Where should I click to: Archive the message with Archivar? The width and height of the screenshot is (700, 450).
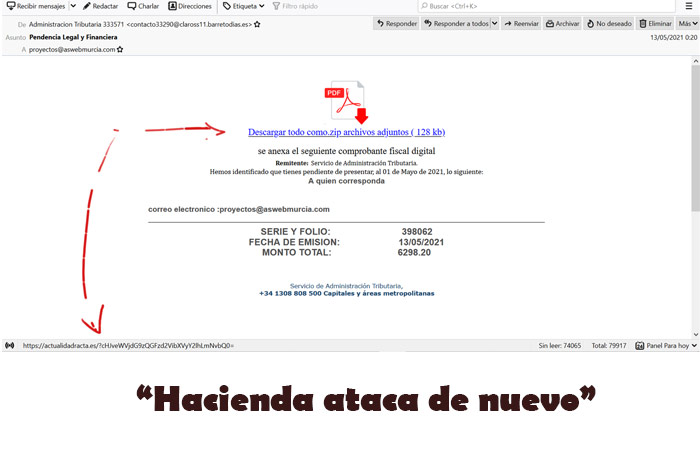pyautogui.click(x=562, y=23)
